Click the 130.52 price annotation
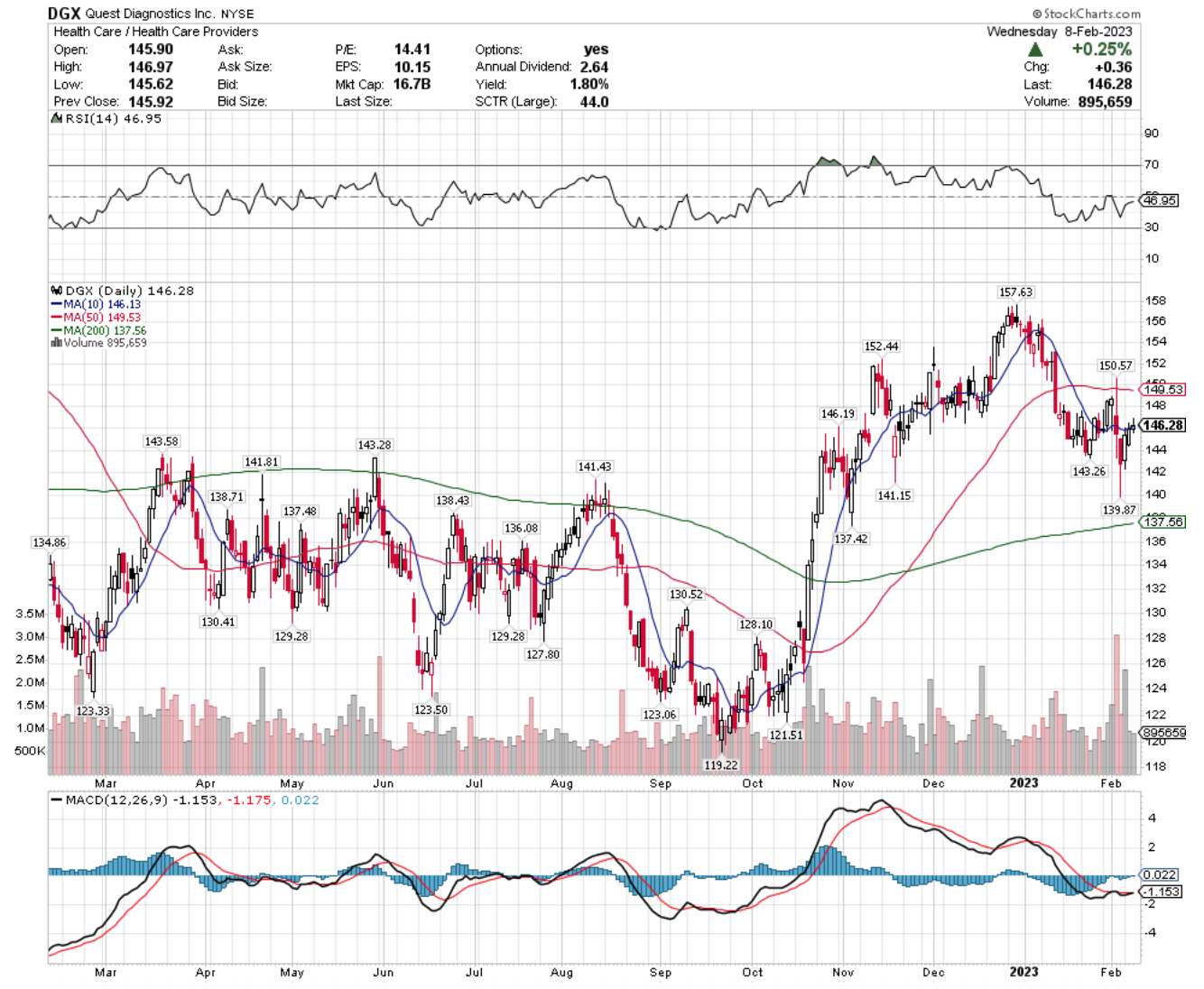Viewport: 1204px width, 989px height. (x=685, y=595)
